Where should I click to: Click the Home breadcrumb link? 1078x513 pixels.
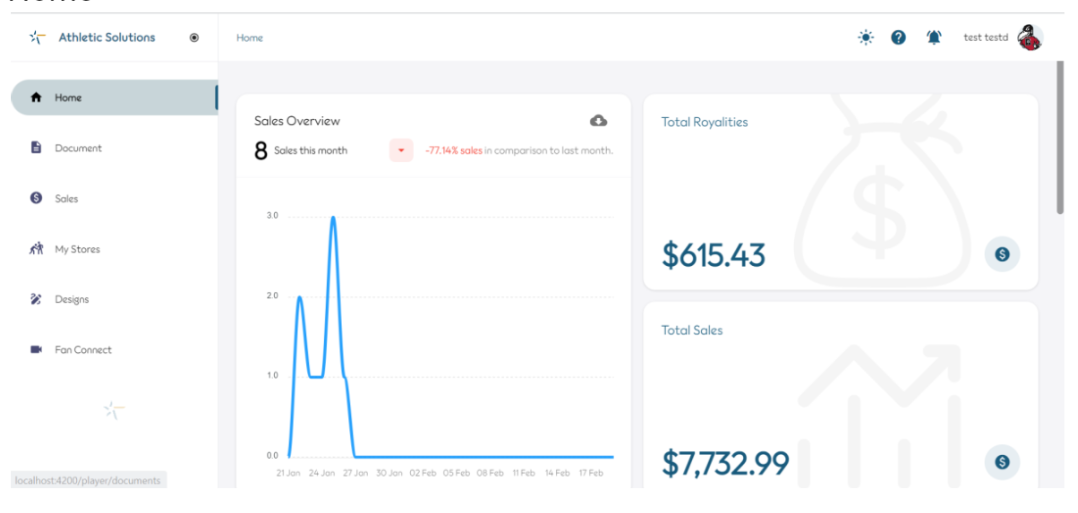coord(250,38)
